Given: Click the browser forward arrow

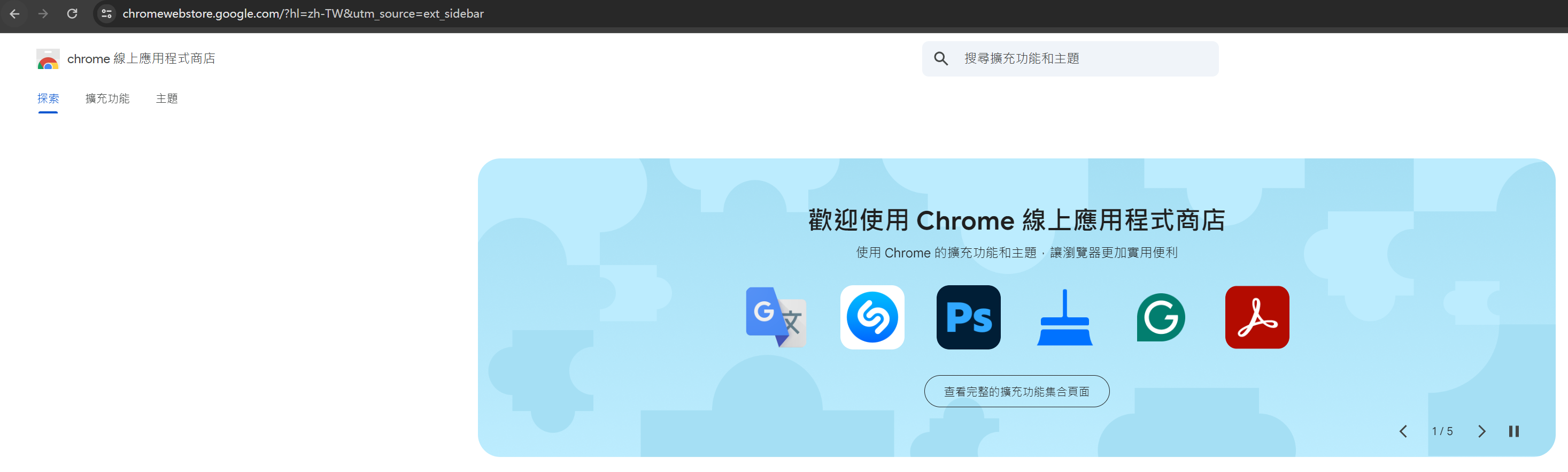Looking at the screenshot, I should tap(43, 13).
